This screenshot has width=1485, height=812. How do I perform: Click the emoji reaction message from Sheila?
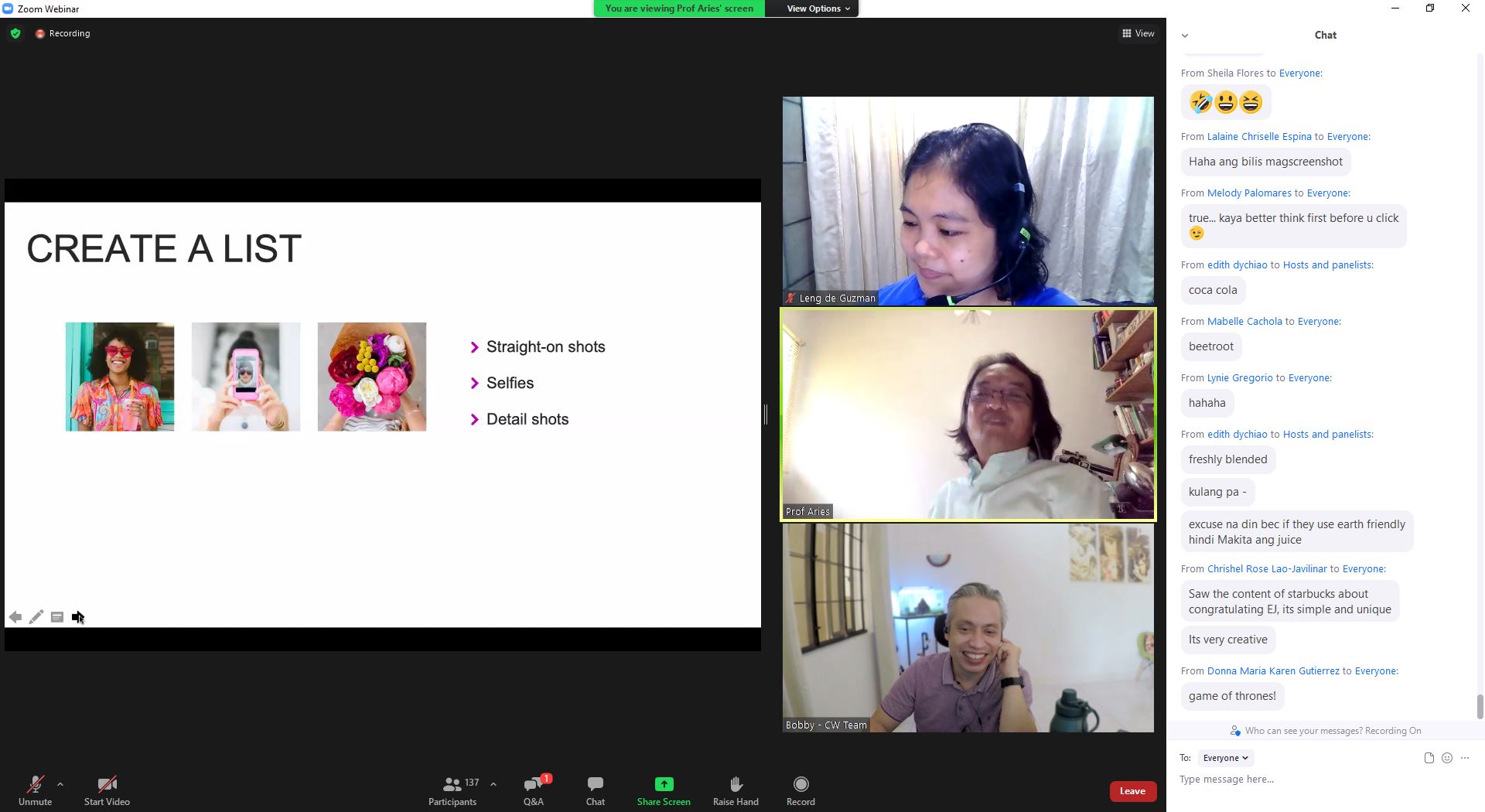pos(1226,102)
